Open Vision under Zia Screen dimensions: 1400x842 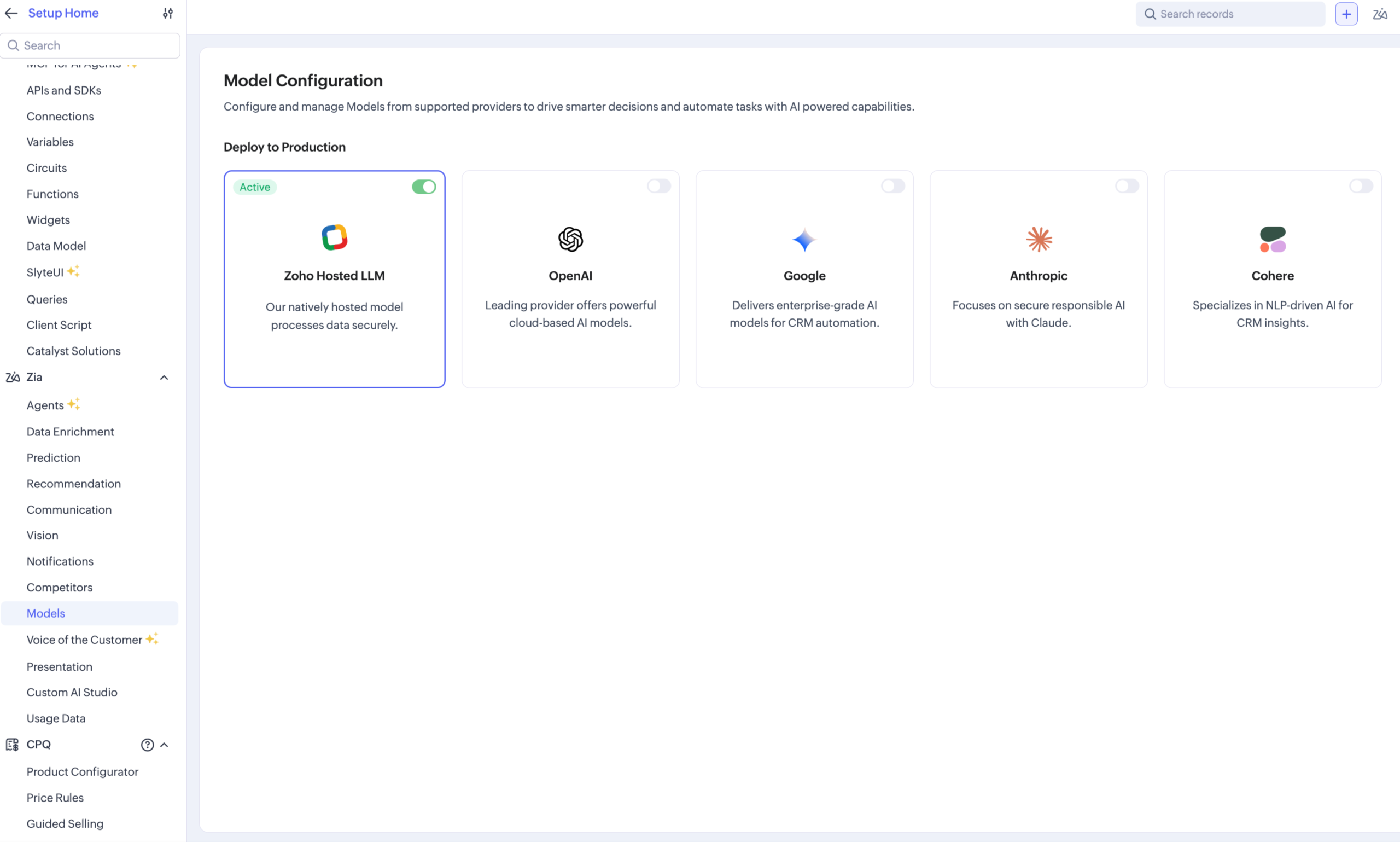coord(42,535)
